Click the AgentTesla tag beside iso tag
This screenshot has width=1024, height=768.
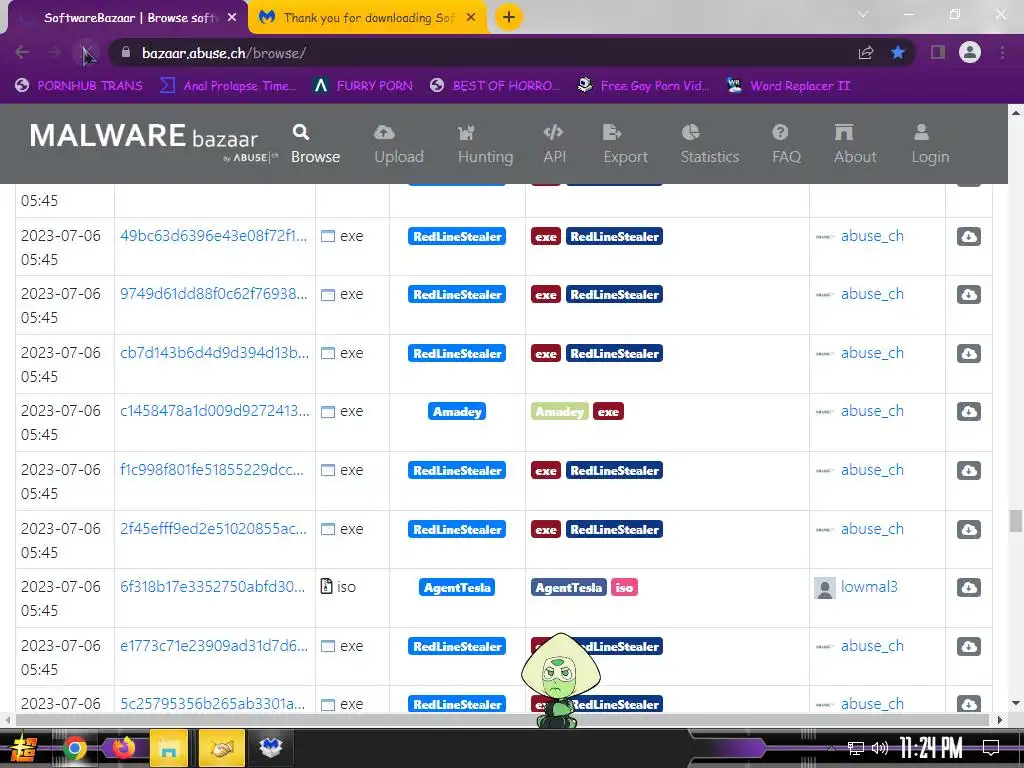click(569, 587)
